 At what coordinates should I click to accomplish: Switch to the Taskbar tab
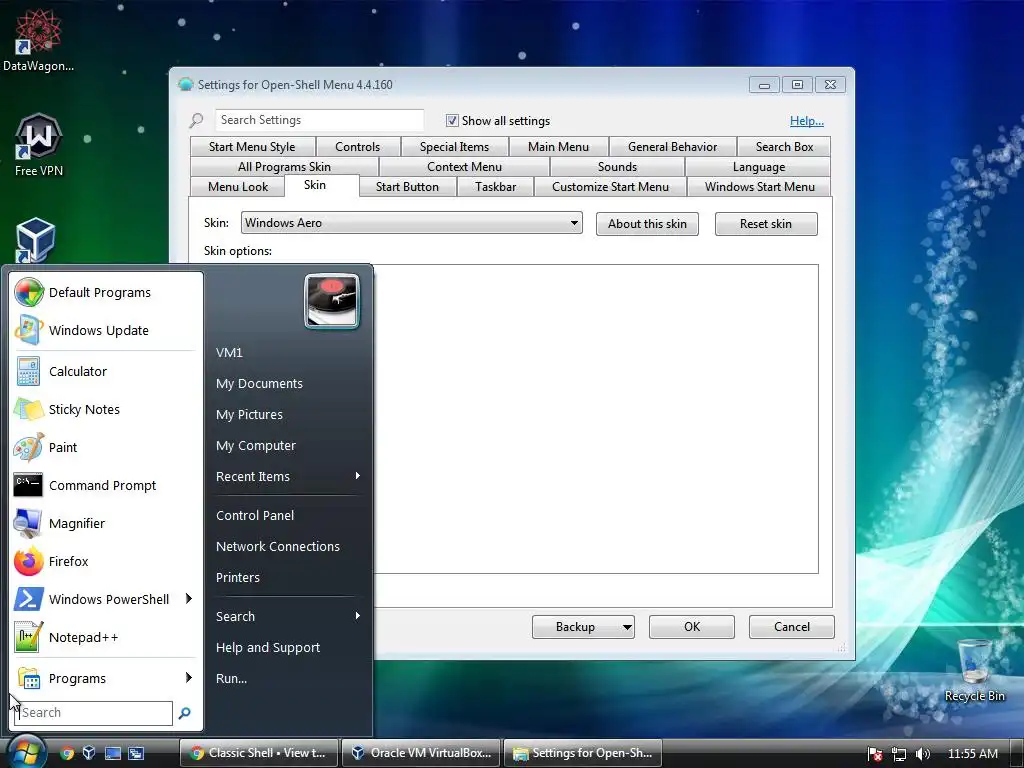[x=496, y=187]
